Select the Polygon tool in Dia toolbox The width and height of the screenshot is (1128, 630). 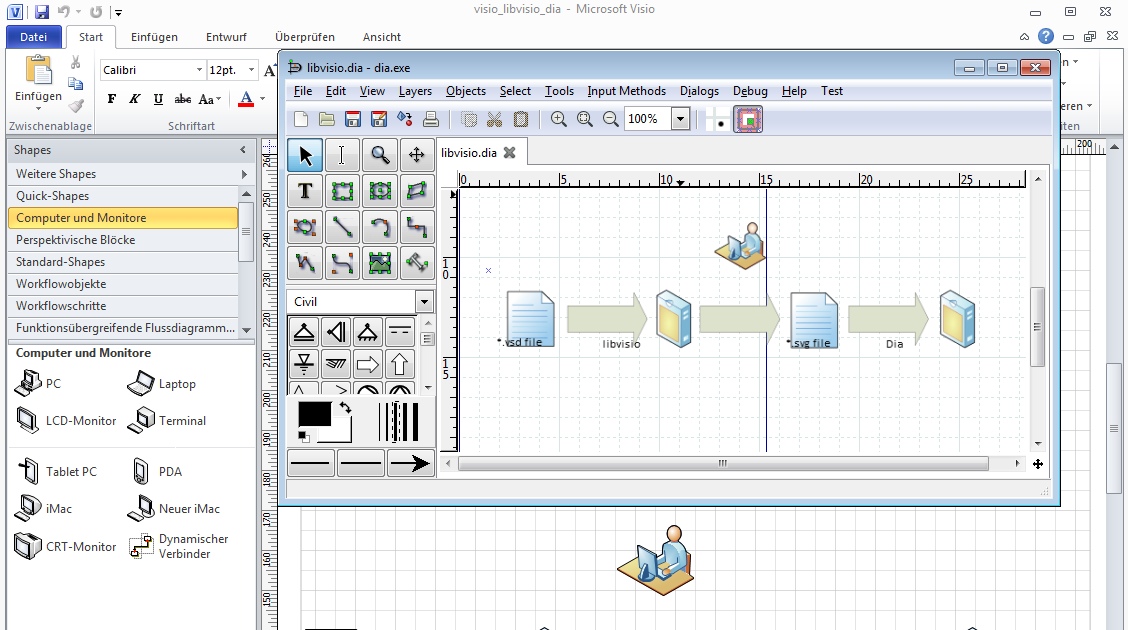click(417, 191)
